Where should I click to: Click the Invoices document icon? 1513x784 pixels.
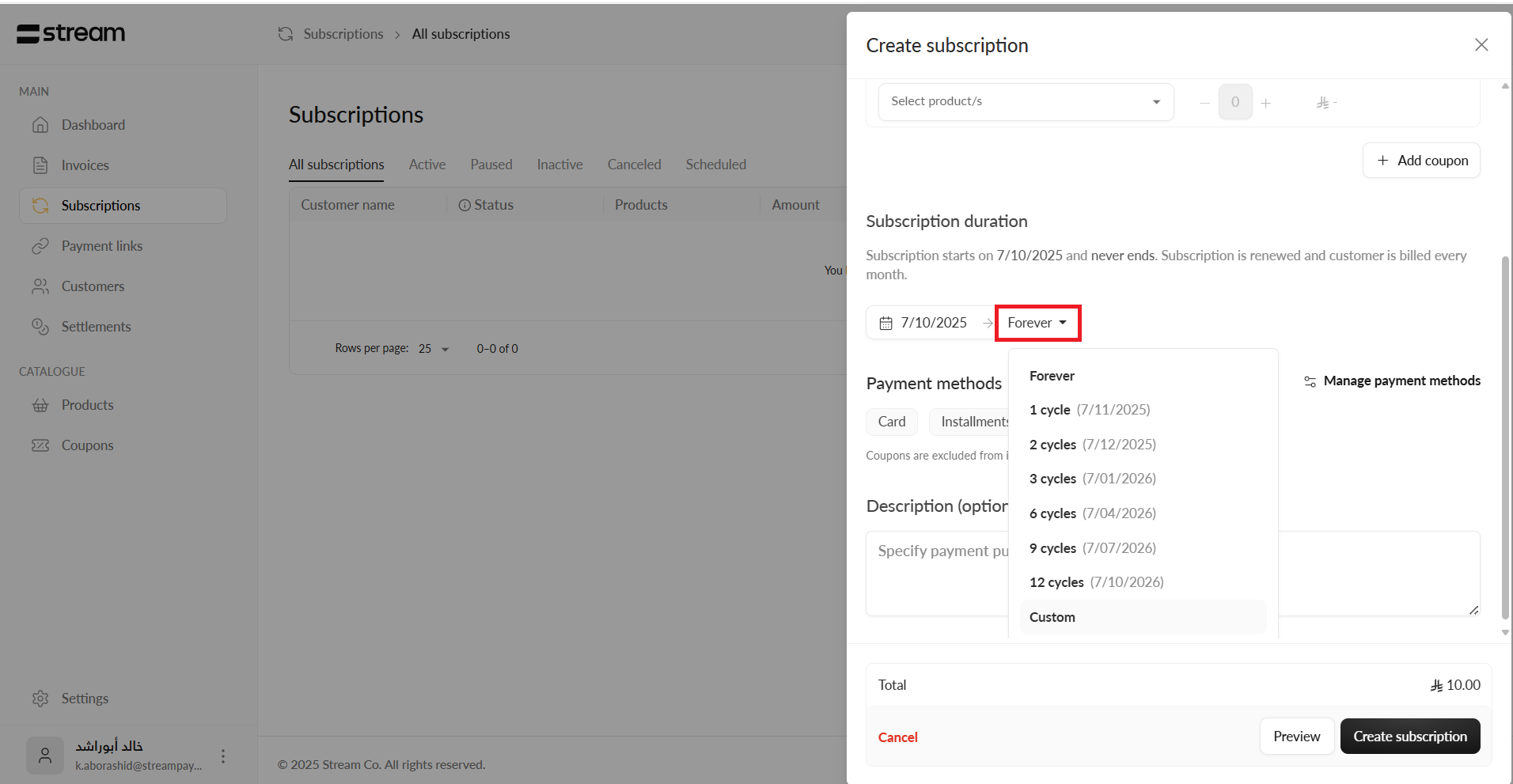click(x=40, y=165)
